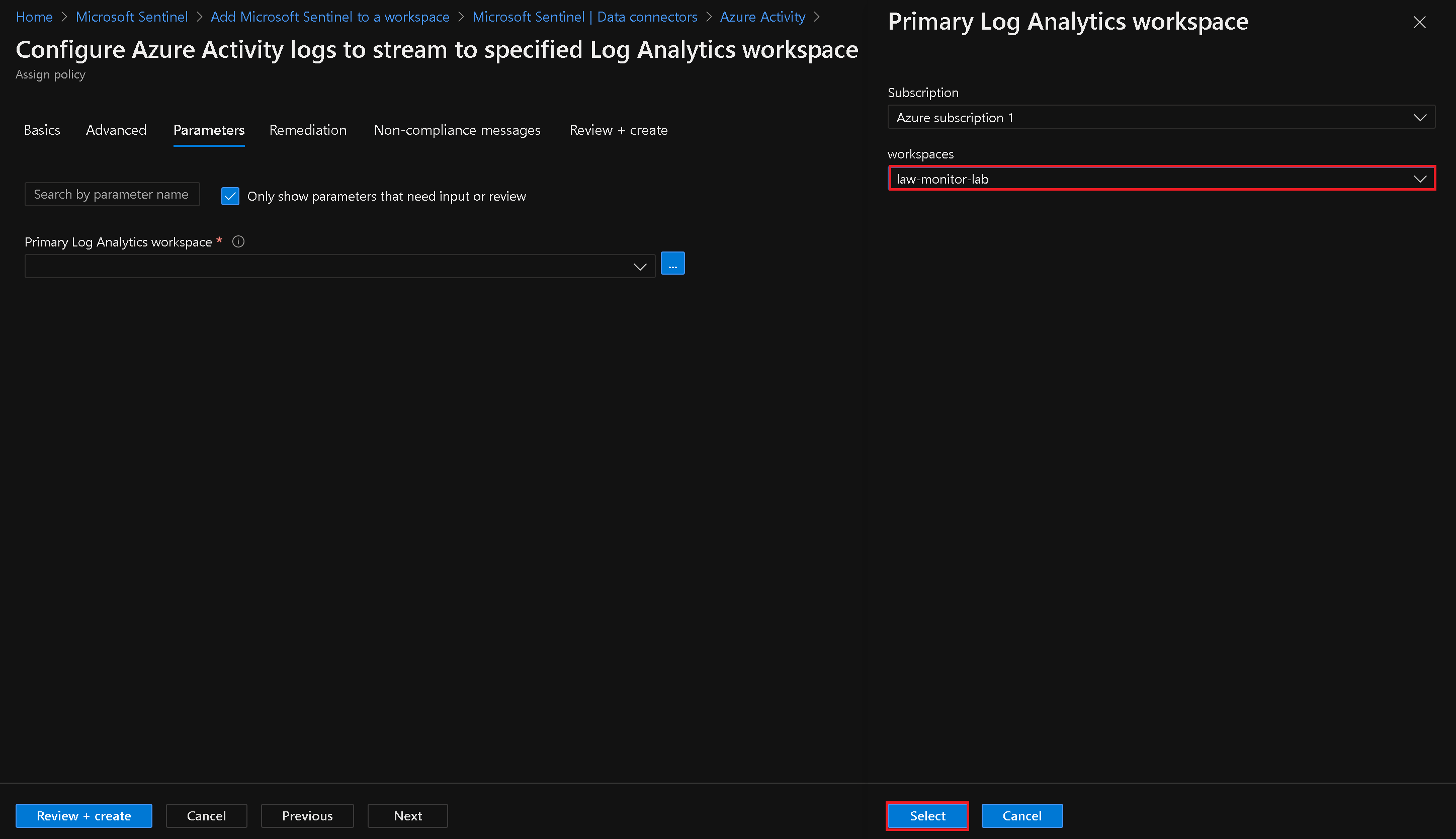Click the Home breadcrumb chevron separator

point(64,17)
